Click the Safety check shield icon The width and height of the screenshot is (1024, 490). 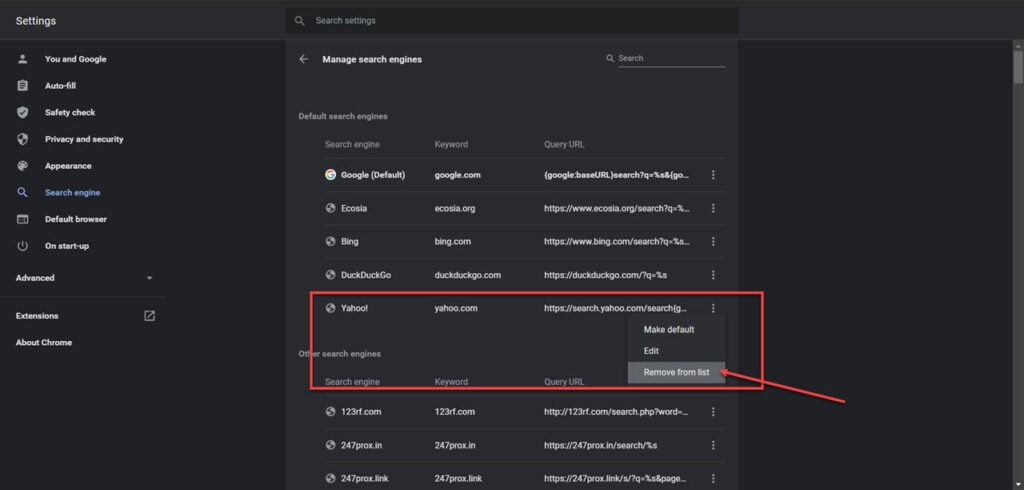coord(22,112)
